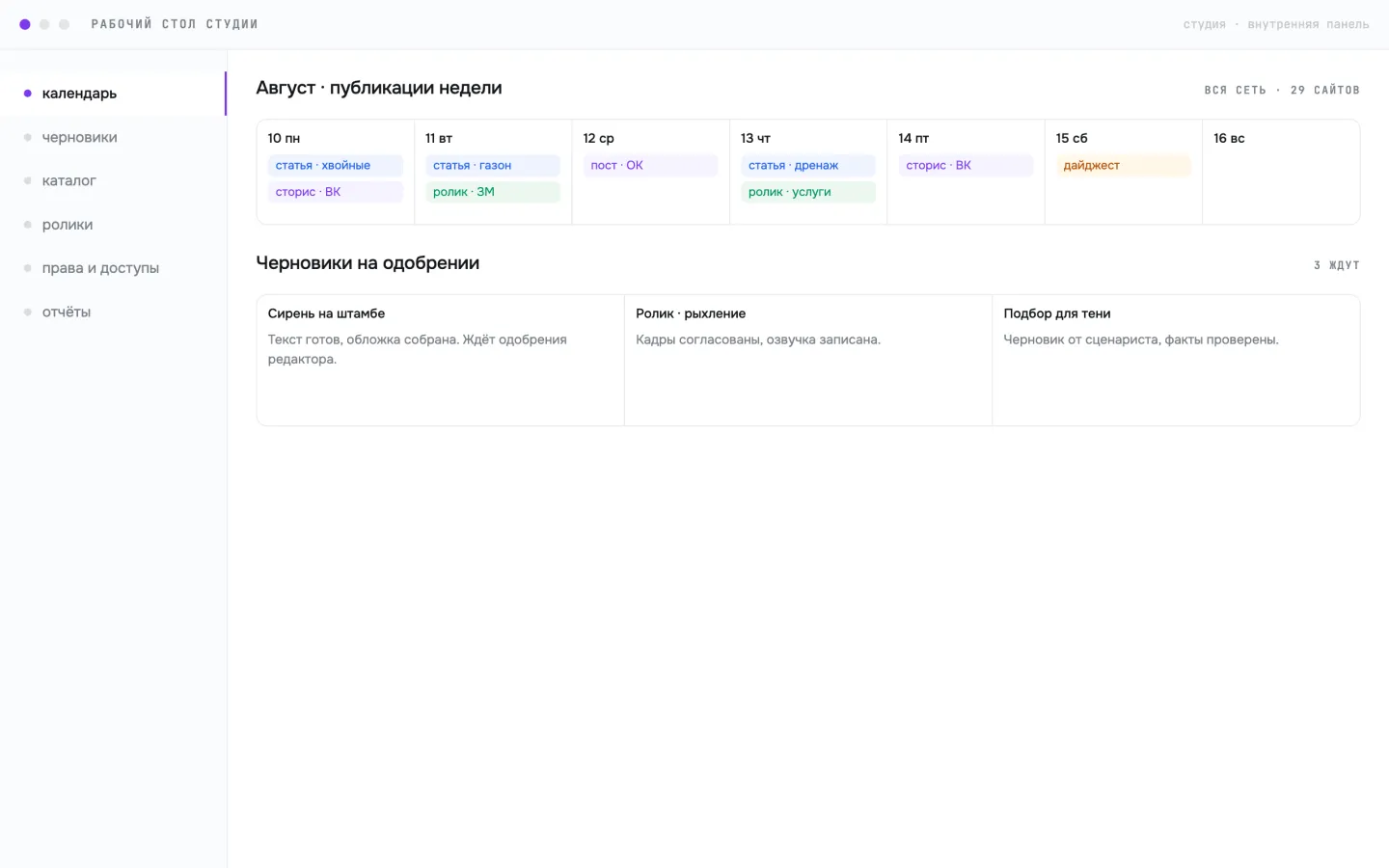This screenshot has width=1389, height=868.
Task: Click Рабочий стол студии title
Action: coord(175,24)
